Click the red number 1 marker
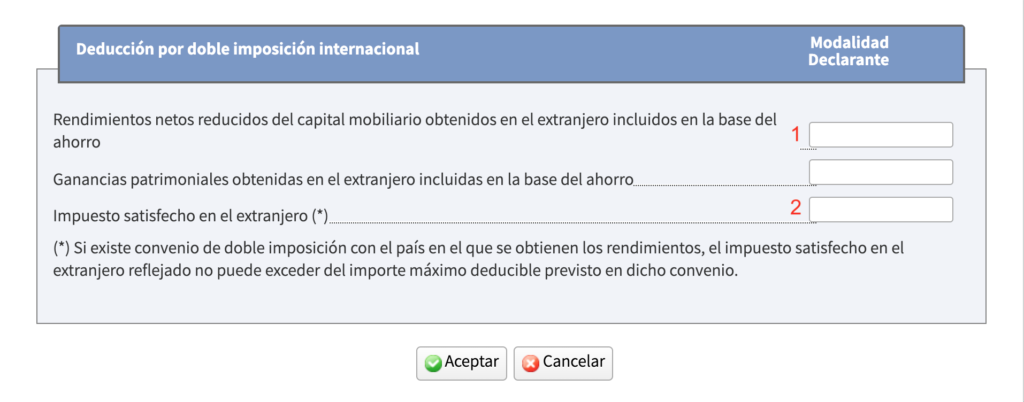This screenshot has width=1024, height=402. [x=797, y=135]
